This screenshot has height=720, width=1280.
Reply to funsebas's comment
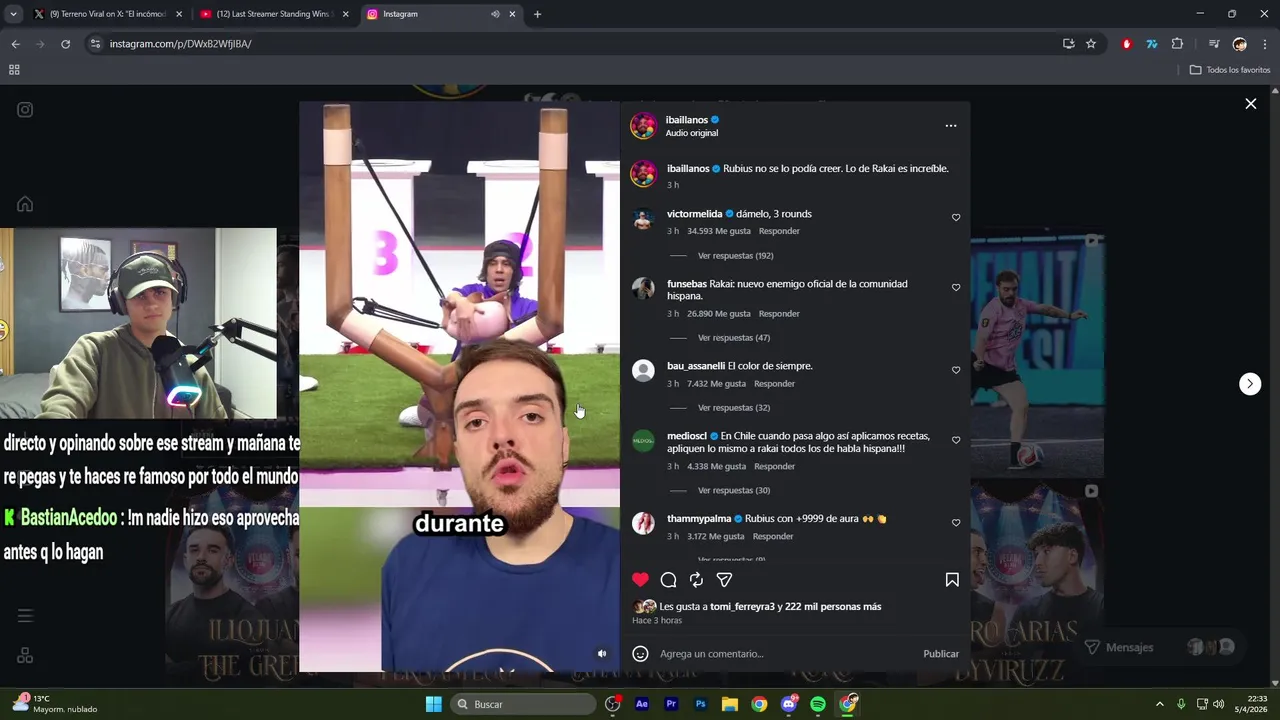(x=779, y=314)
